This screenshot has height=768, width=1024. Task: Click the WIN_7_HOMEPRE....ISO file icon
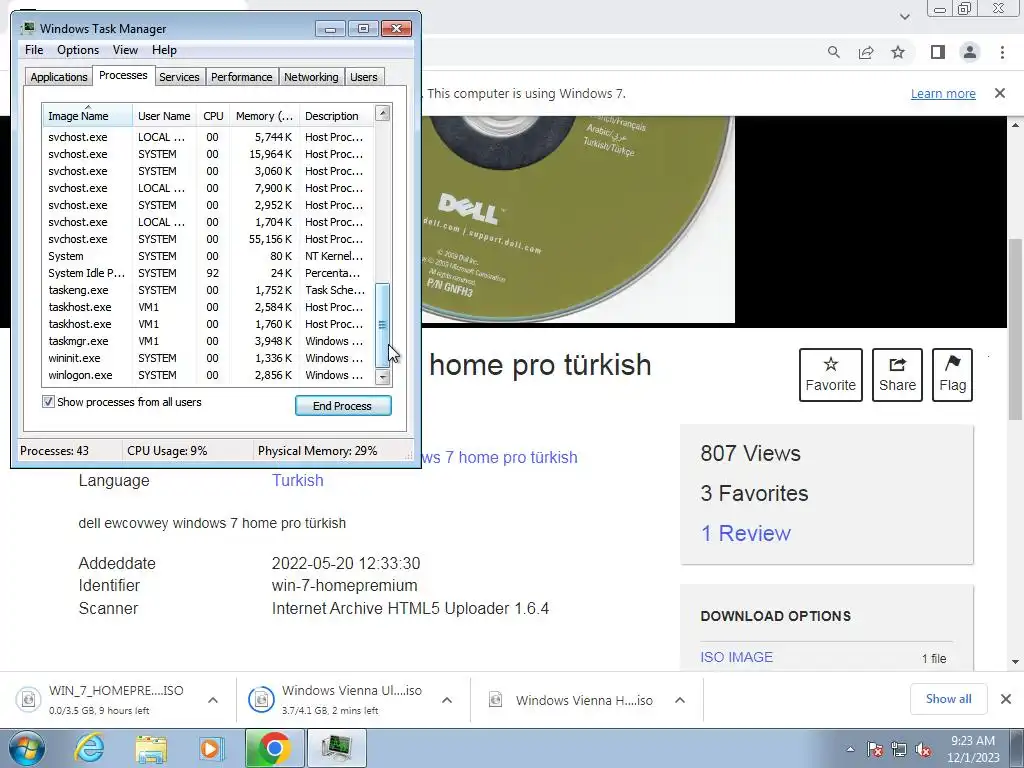pos(28,700)
